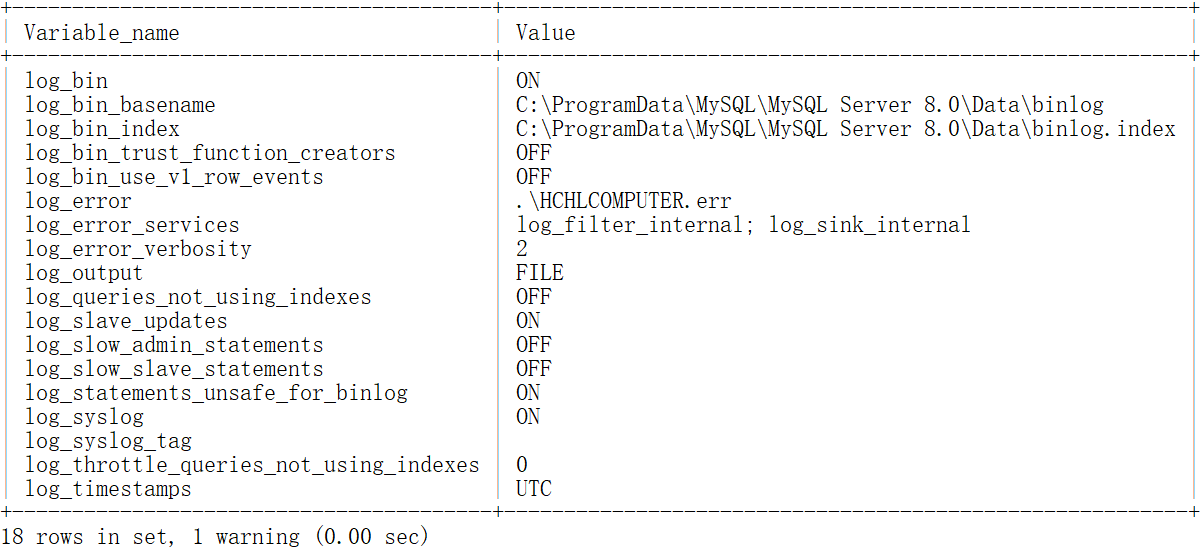The width and height of the screenshot is (1203, 550).
Task: Select the log_throttle_queries_not_using_indexes variable name
Action: tap(252, 465)
